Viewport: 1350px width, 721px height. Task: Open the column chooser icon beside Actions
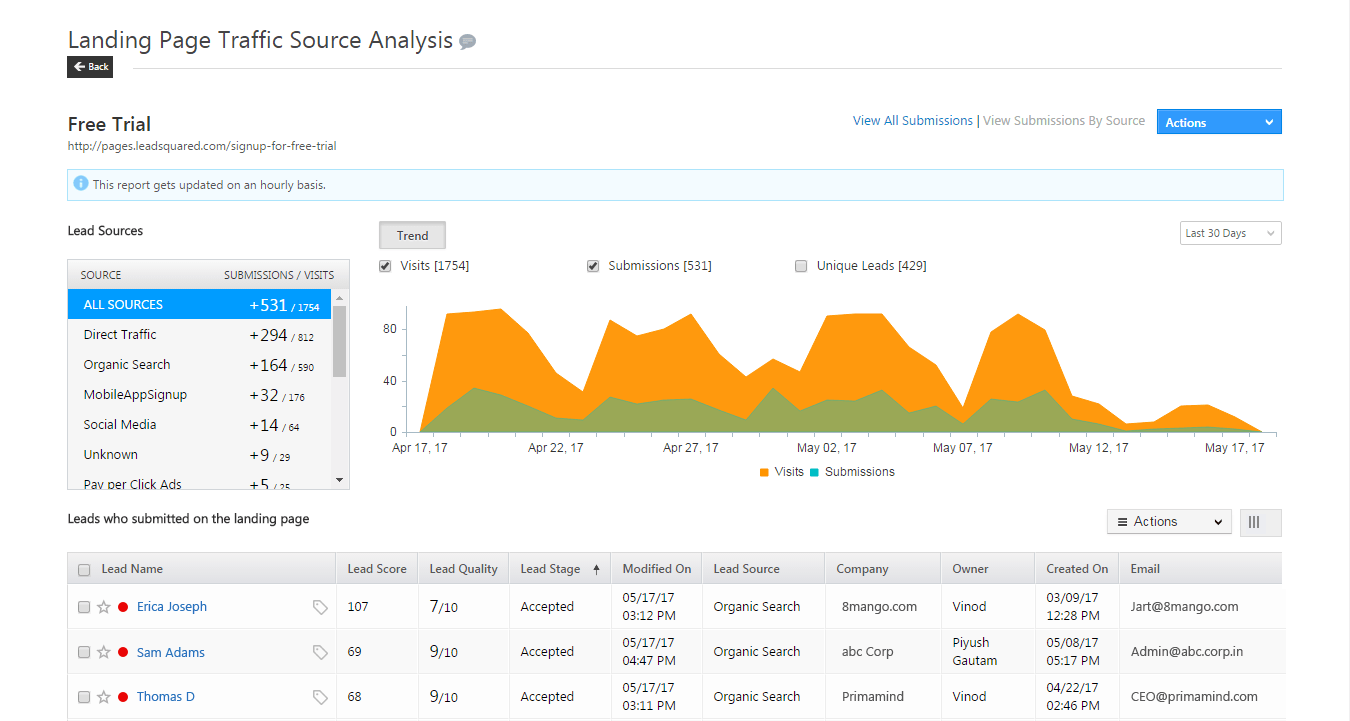pos(1260,522)
